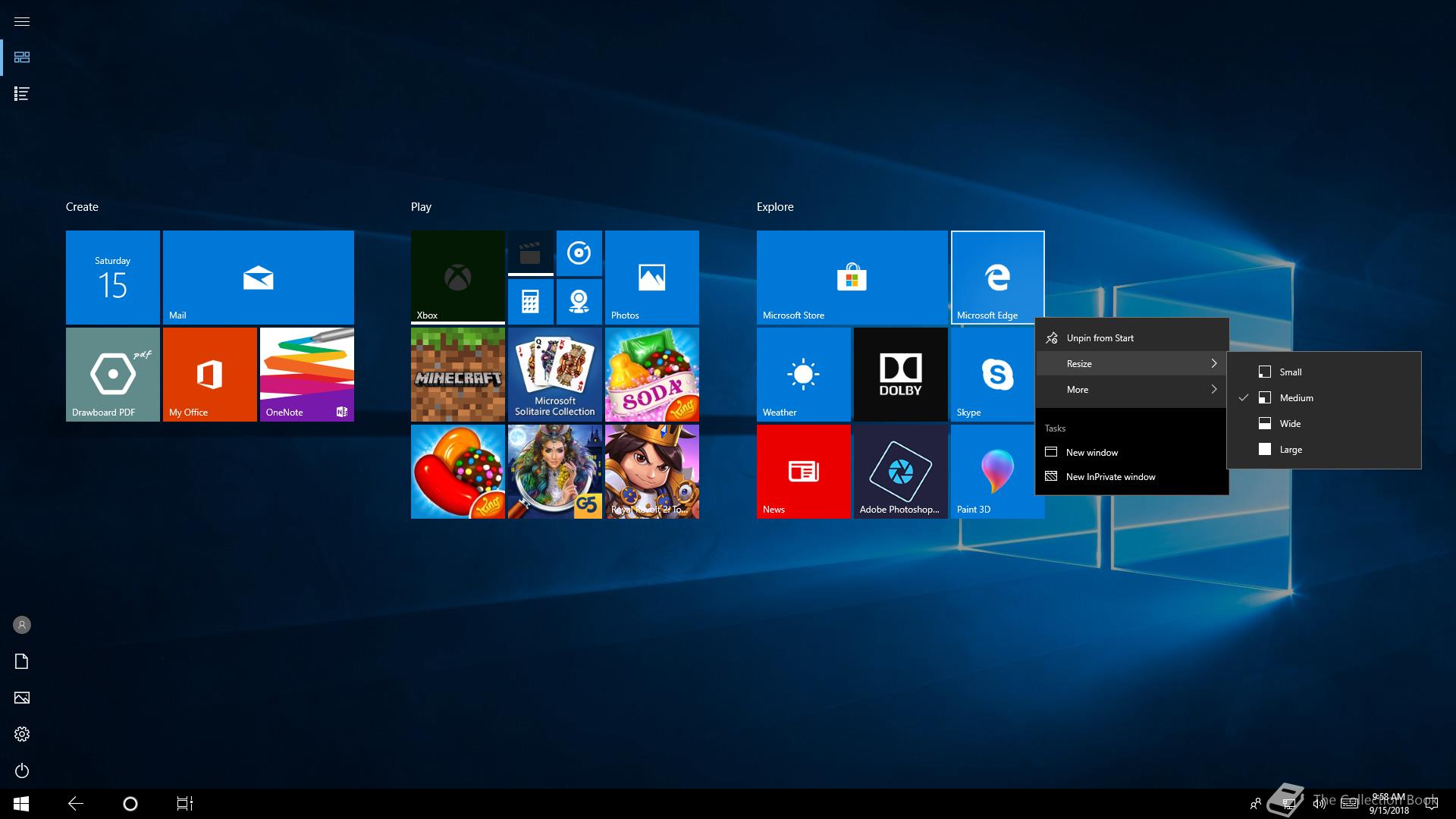Set tile size to Large
This screenshot has height=819, width=1456.
pos(1324,450)
